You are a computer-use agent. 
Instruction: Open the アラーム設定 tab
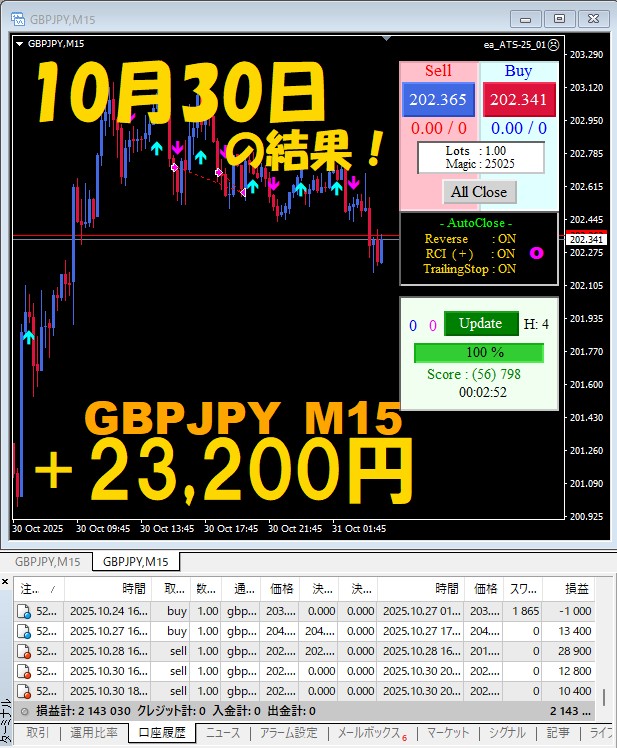coord(288,733)
